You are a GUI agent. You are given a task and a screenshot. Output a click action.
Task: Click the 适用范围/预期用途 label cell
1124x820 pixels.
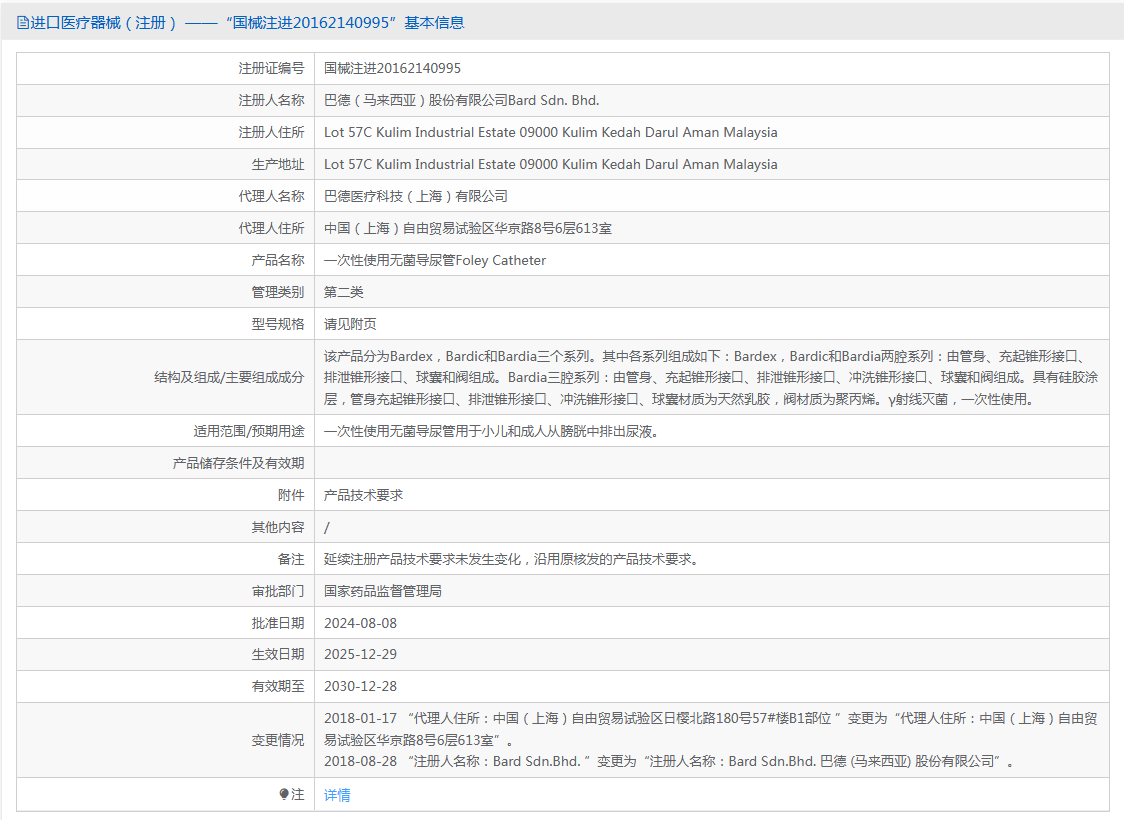coord(166,431)
